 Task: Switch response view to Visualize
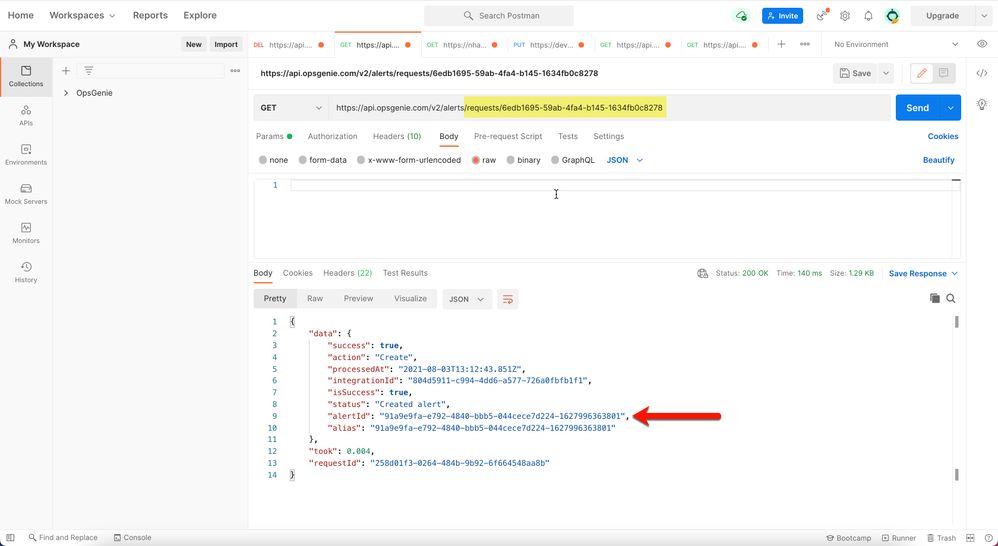click(411, 298)
